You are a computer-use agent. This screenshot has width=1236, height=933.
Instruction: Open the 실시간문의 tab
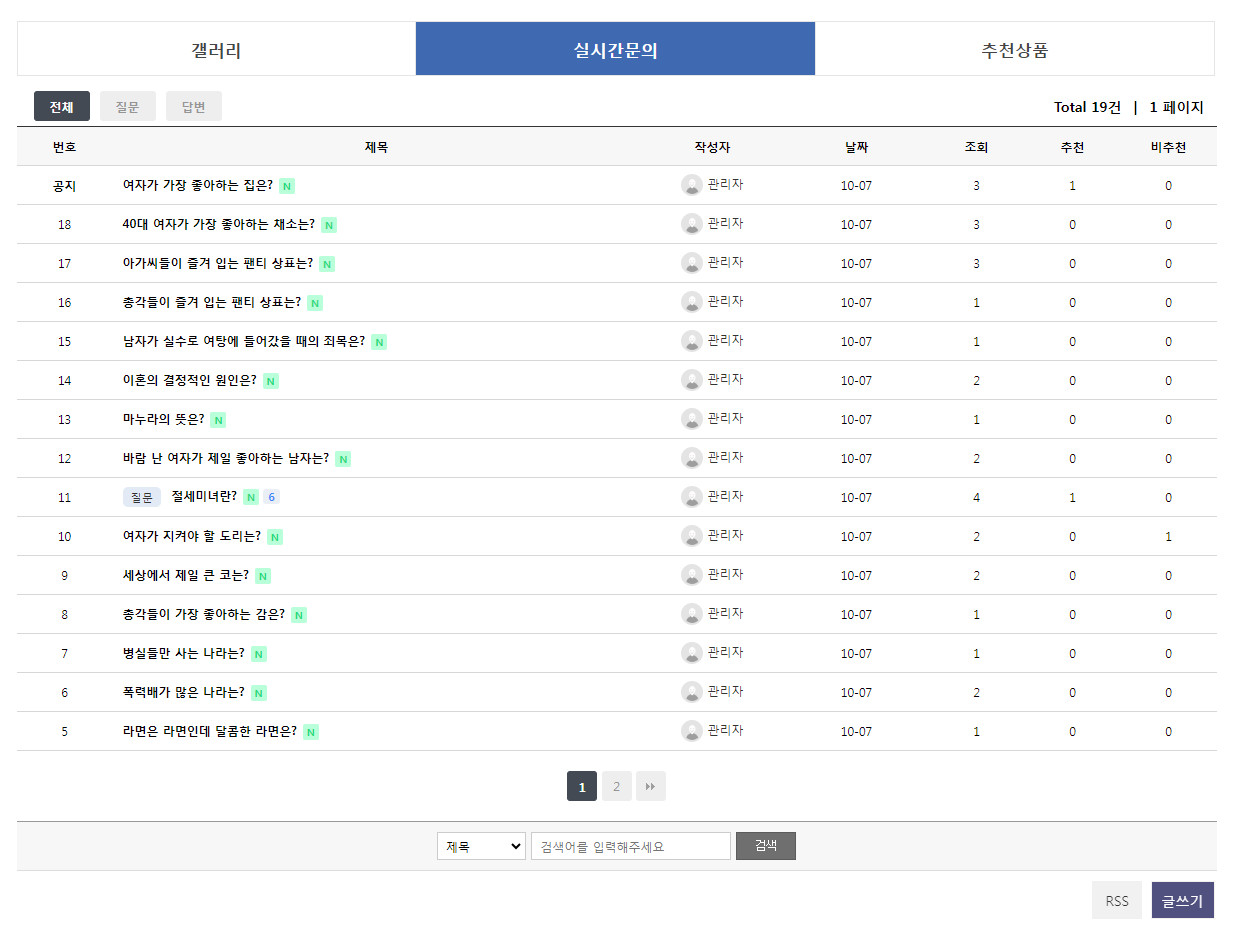coord(615,49)
